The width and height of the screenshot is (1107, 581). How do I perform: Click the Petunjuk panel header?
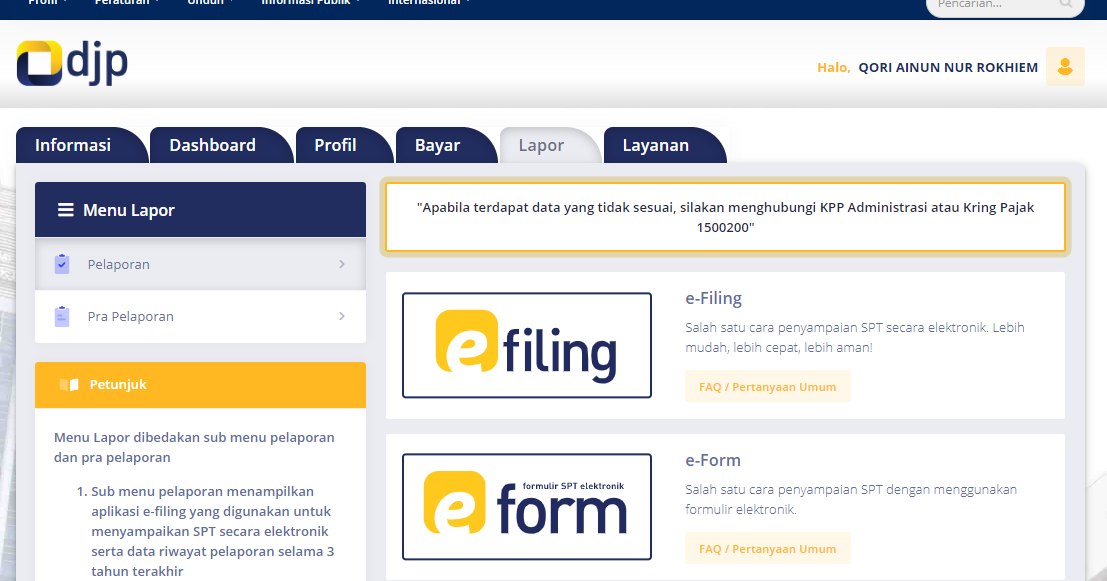[201, 385]
